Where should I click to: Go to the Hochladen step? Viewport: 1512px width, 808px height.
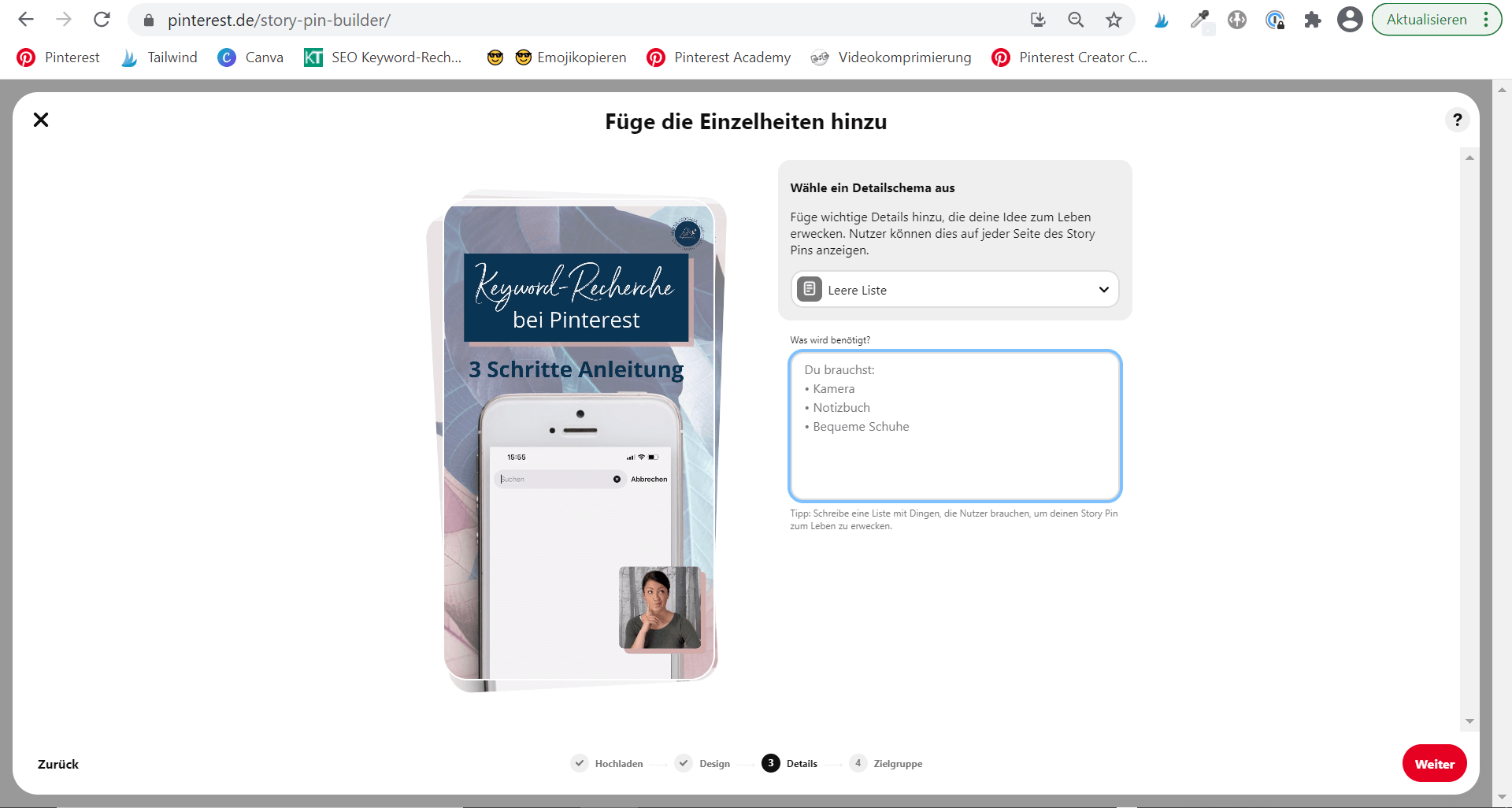[607, 763]
